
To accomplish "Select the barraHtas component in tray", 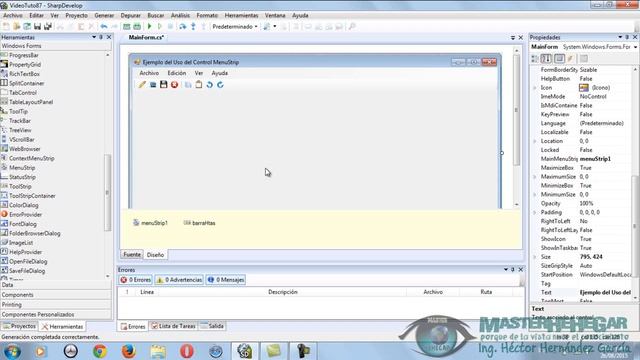I will 199,223.
